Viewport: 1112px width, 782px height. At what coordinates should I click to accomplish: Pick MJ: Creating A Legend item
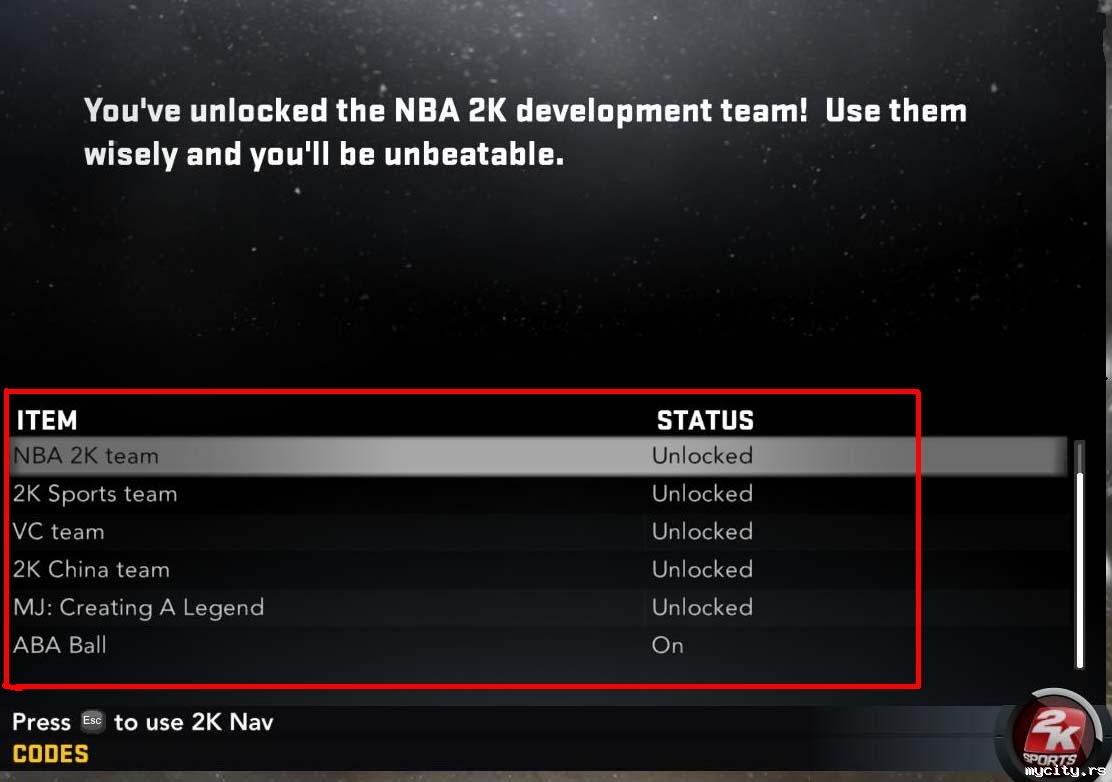pos(138,608)
